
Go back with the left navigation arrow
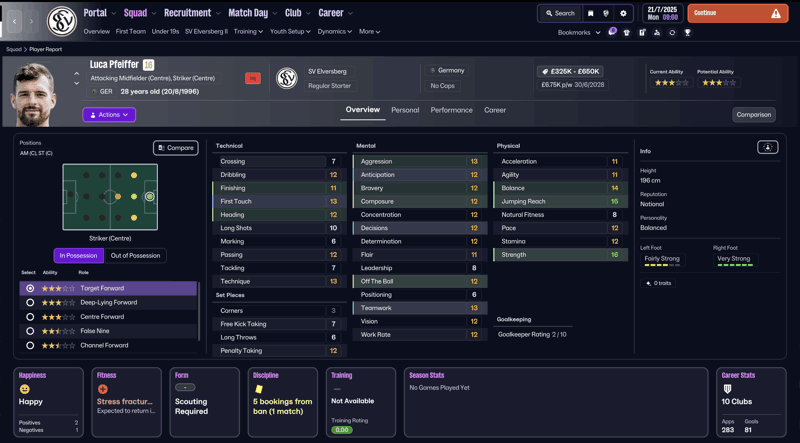point(14,21)
